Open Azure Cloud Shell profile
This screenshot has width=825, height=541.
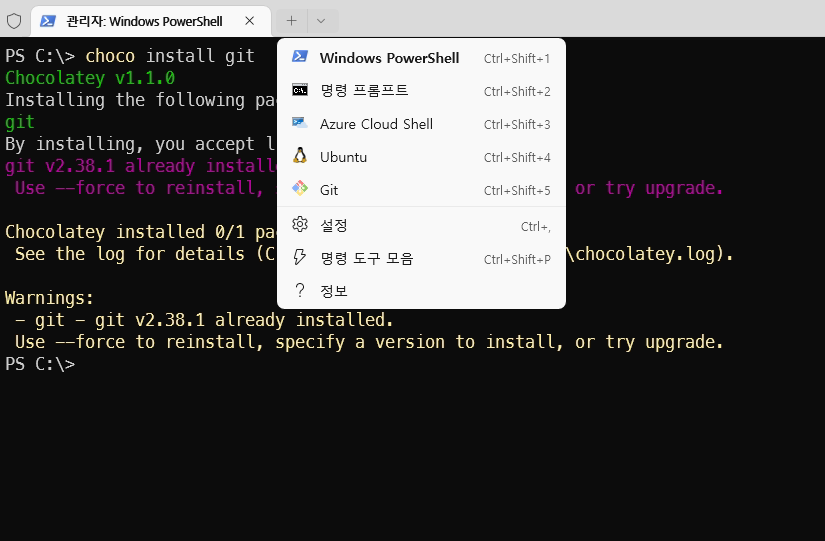[421, 124]
